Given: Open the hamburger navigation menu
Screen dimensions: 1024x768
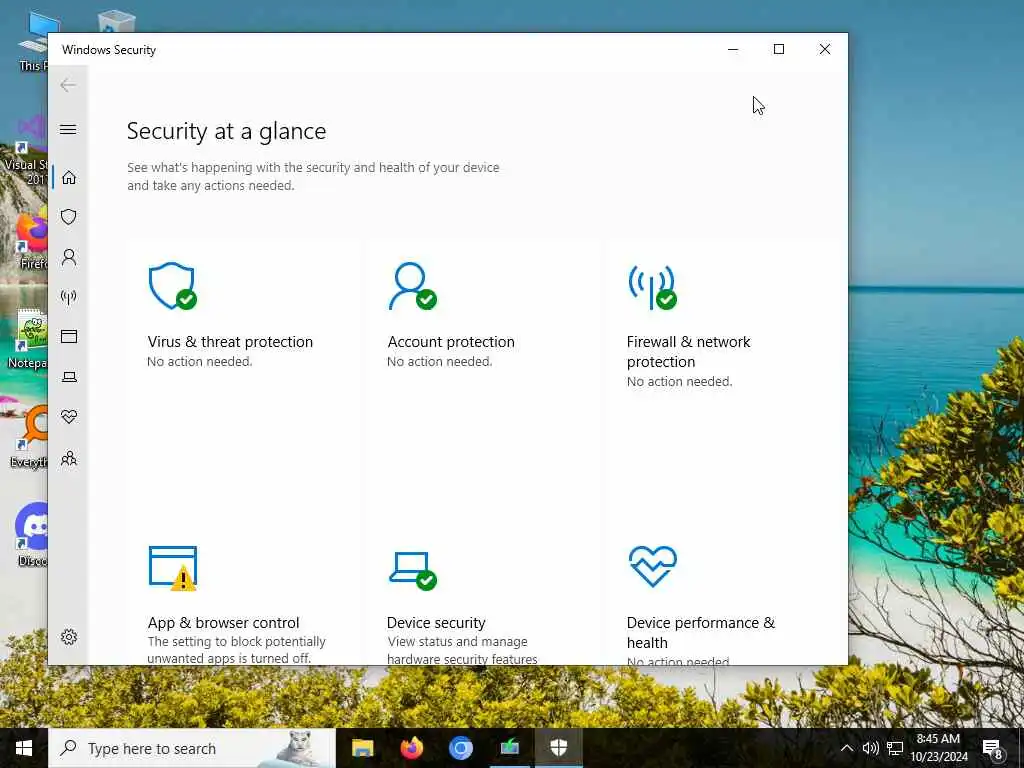Looking at the screenshot, I should (68, 129).
